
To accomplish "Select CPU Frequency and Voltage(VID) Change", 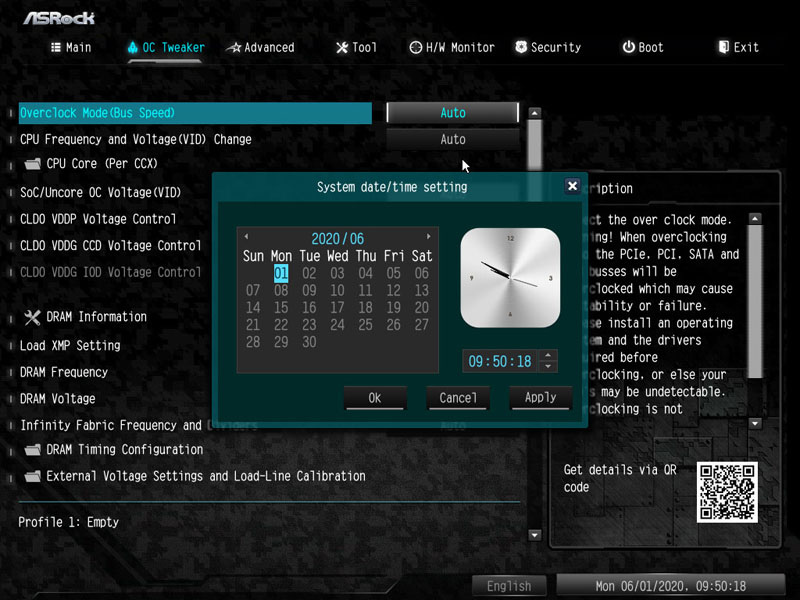I will click(x=136, y=139).
